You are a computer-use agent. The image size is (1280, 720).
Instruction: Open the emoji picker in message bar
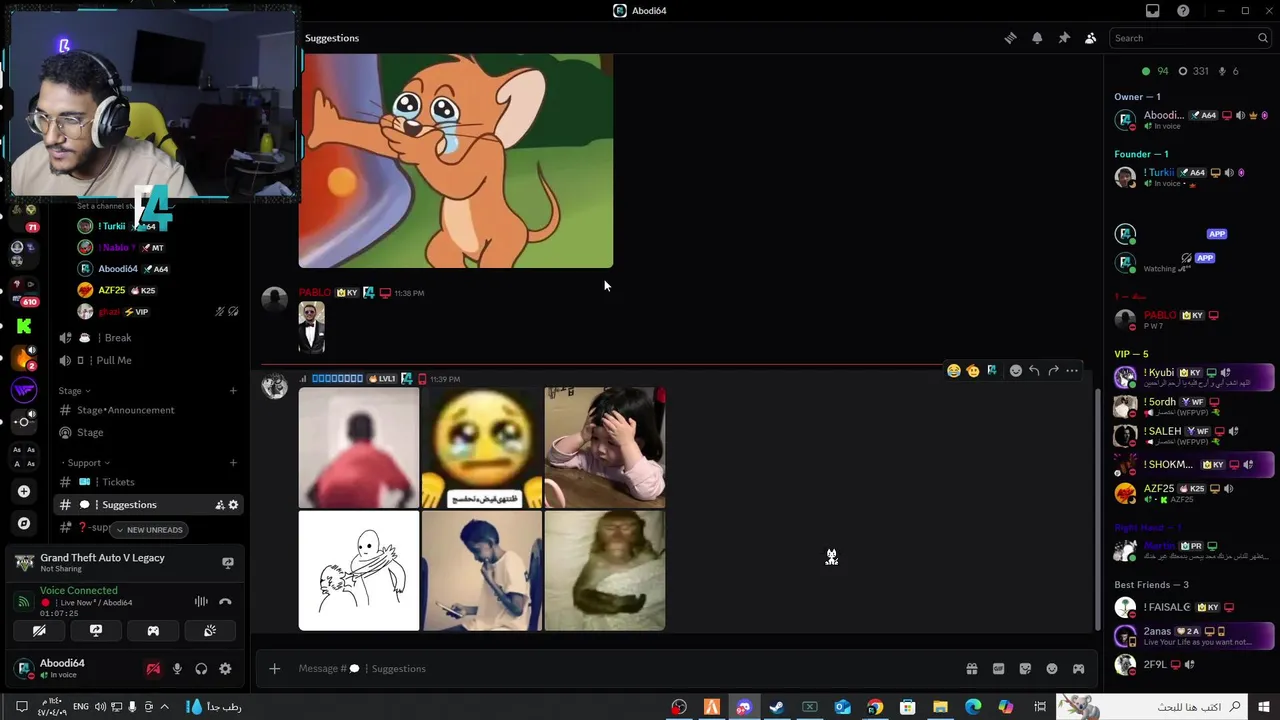(1052, 669)
